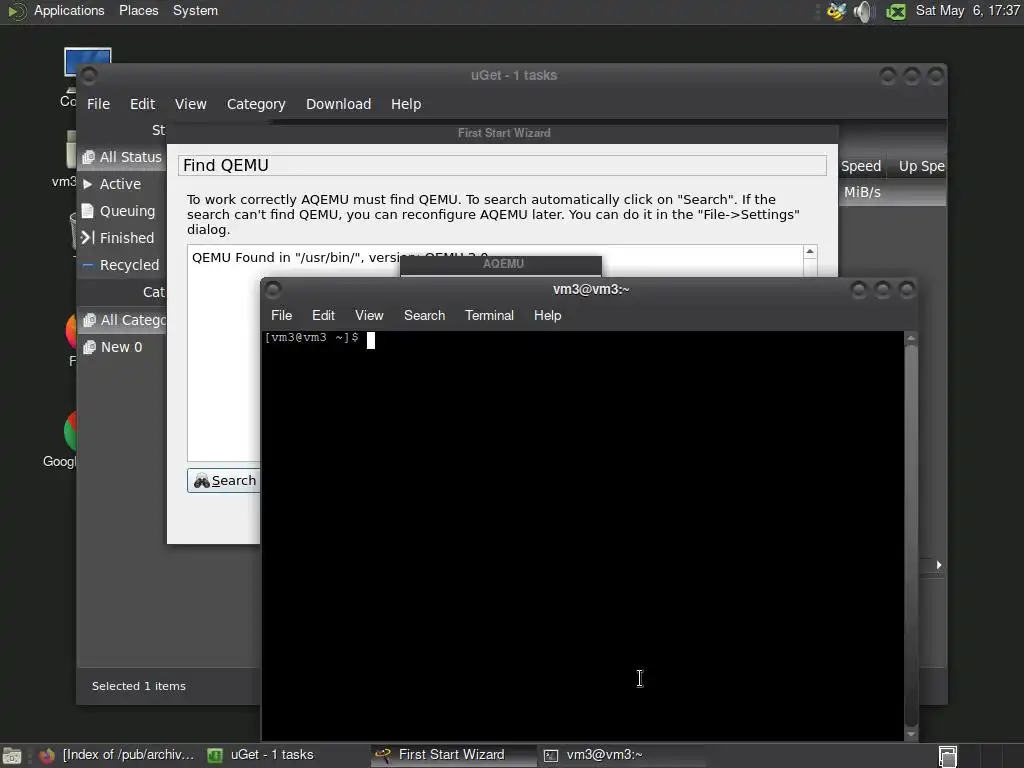Click the volume speaker icon in system tray
The height and width of the screenshot is (768, 1024).
863,11
